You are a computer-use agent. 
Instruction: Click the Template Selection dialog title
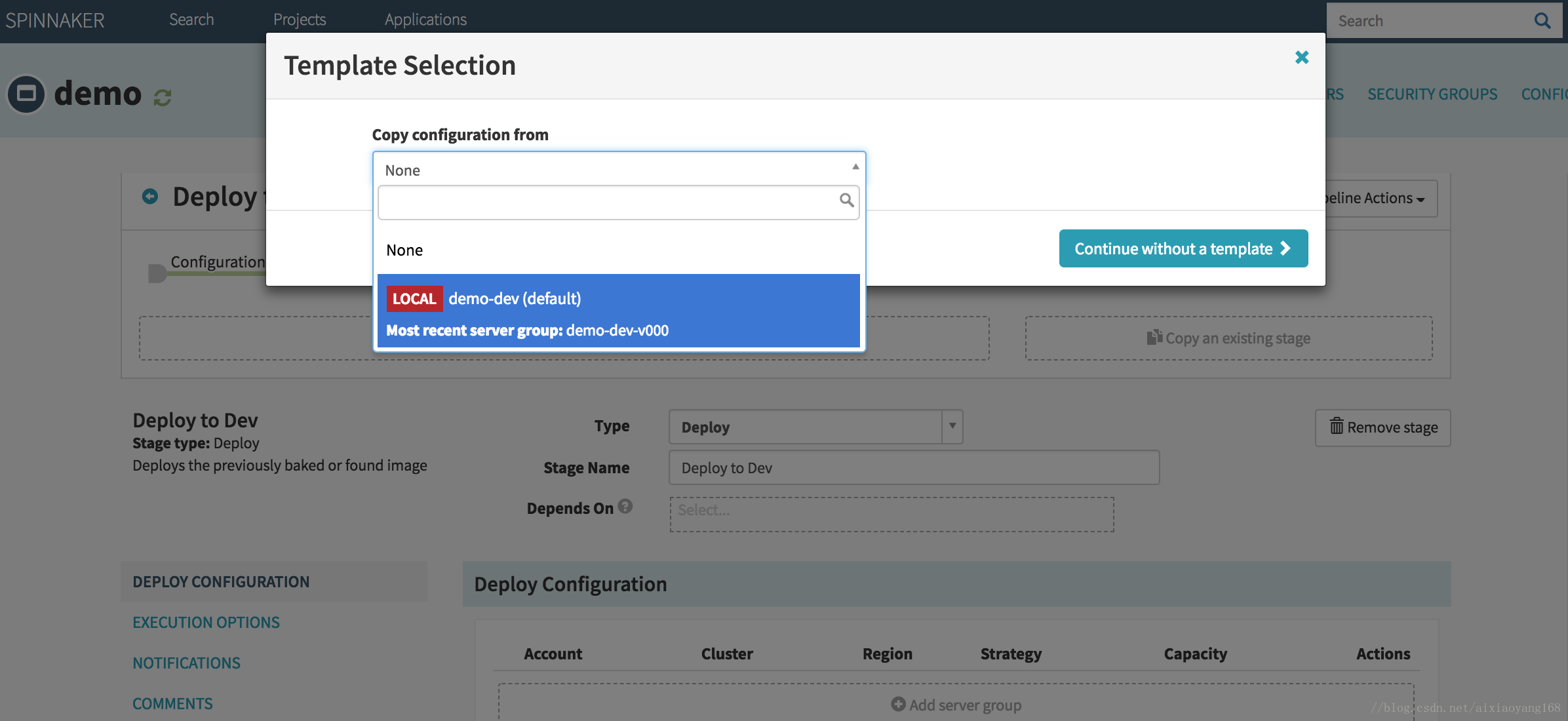coord(400,66)
